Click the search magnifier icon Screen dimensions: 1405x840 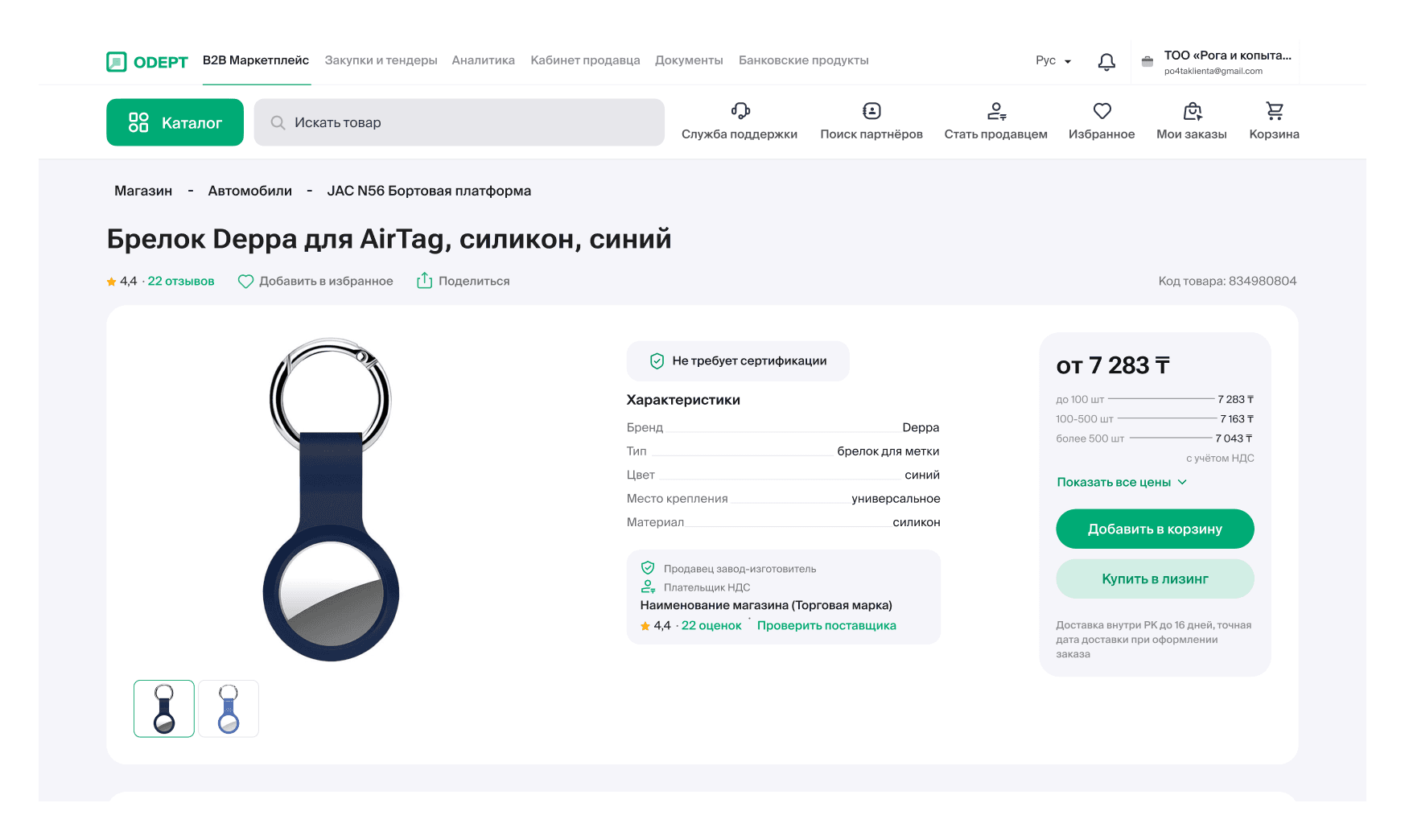pyautogui.click(x=278, y=122)
